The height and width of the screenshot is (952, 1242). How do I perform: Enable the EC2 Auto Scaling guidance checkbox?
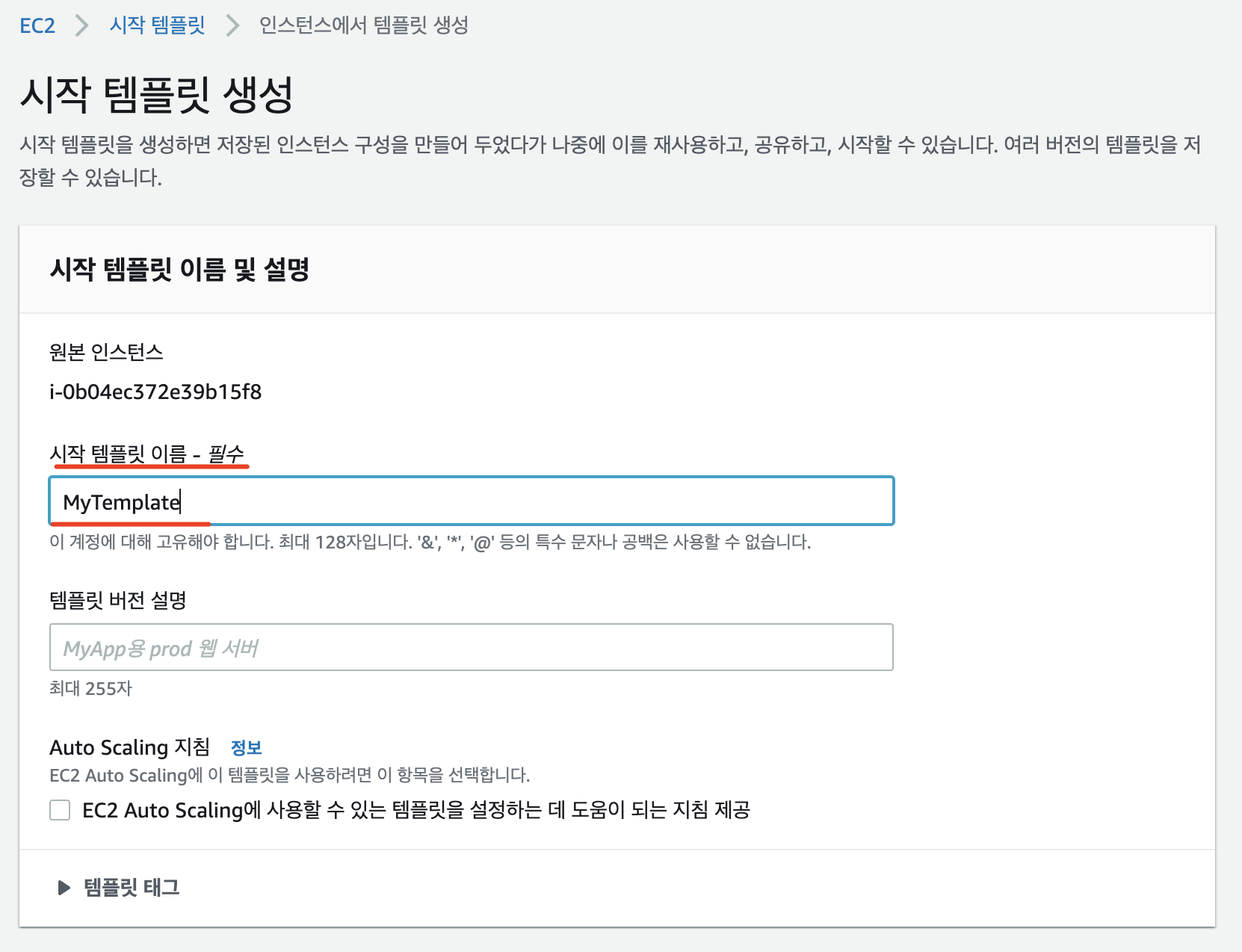[x=60, y=810]
